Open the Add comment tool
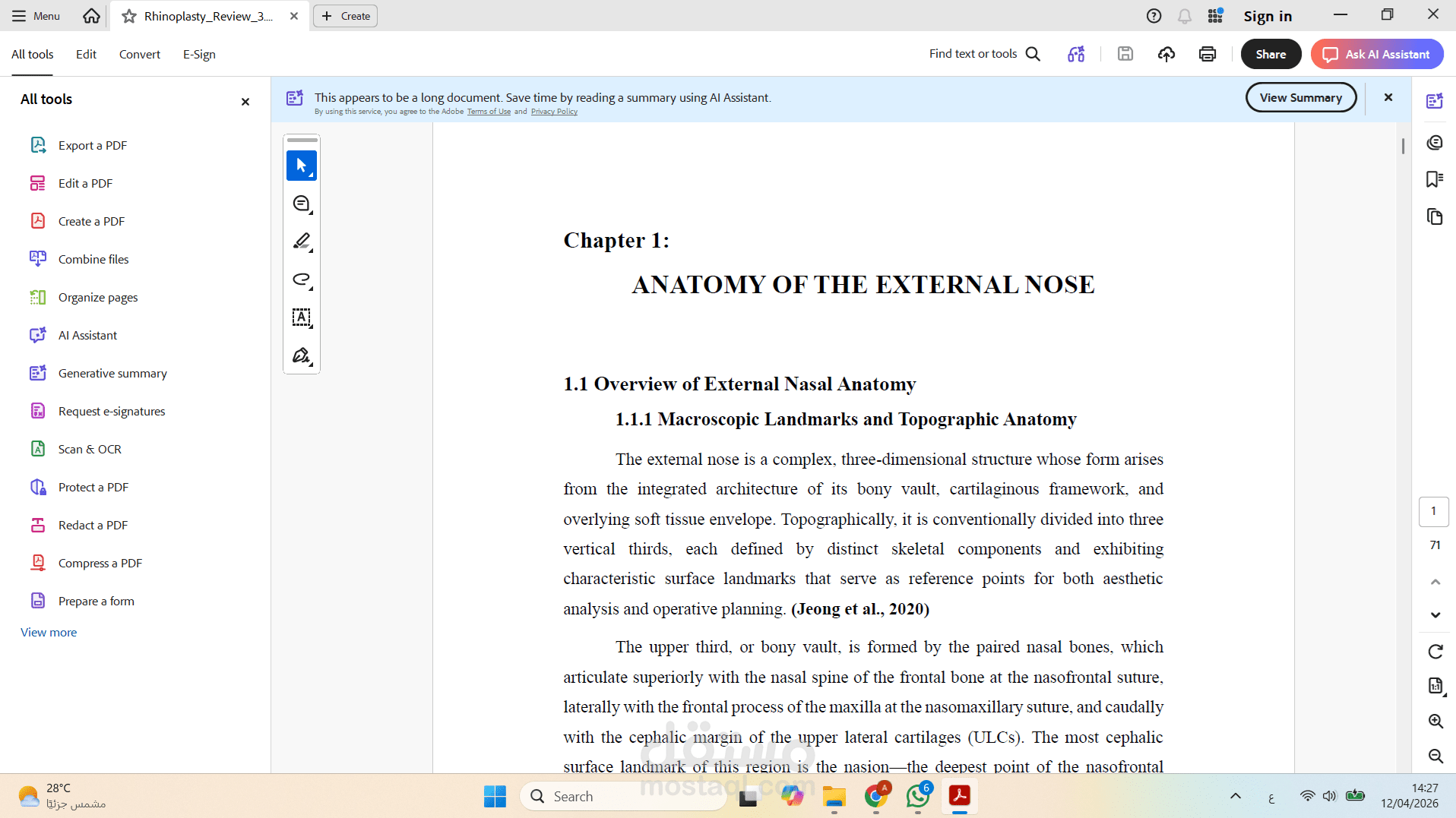The height and width of the screenshot is (818, 1456). click(301, 204)
